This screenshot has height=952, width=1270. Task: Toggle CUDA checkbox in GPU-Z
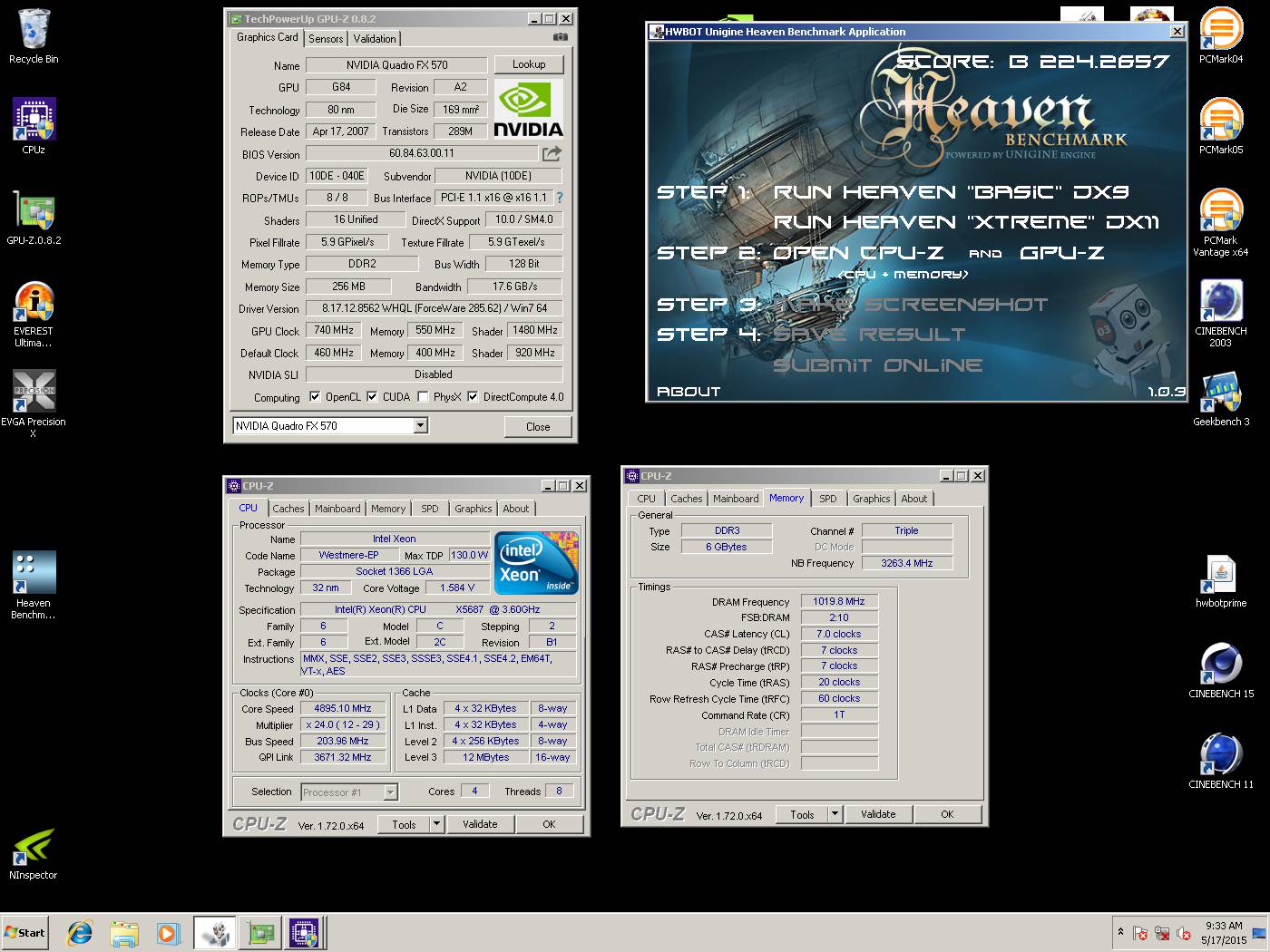pos(372,396)
